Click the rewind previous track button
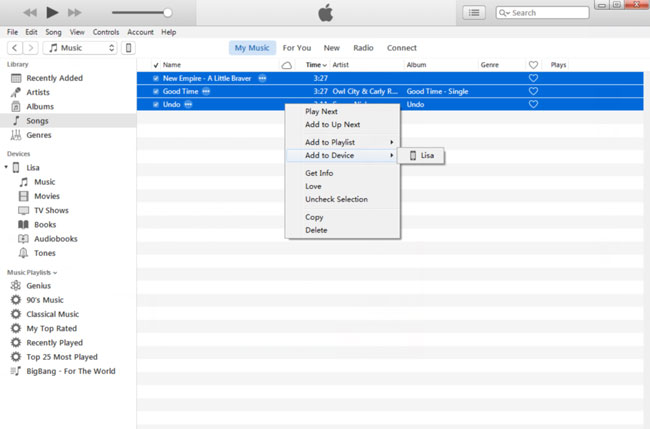 [30, 12]
